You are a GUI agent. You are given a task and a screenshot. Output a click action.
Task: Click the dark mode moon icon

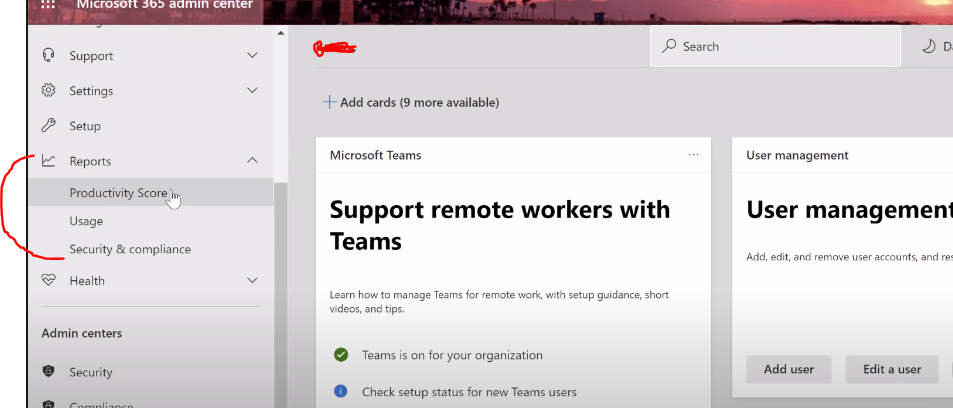click(x=928, y=46)
